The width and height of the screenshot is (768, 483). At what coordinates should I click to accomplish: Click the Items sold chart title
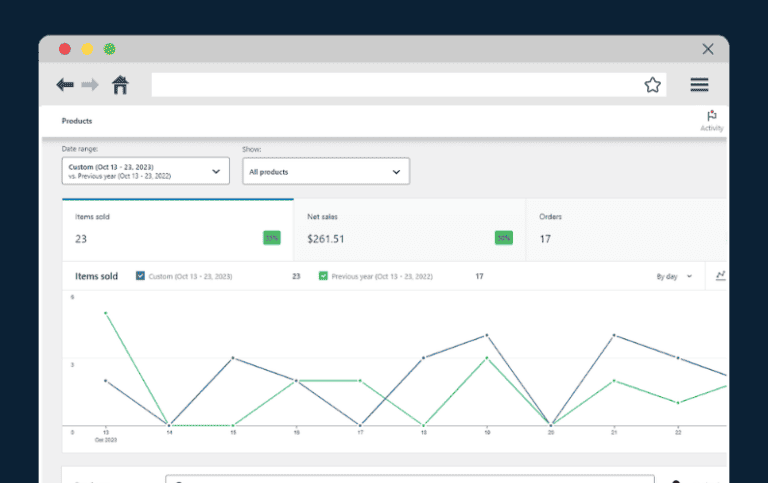pos(96,276)
